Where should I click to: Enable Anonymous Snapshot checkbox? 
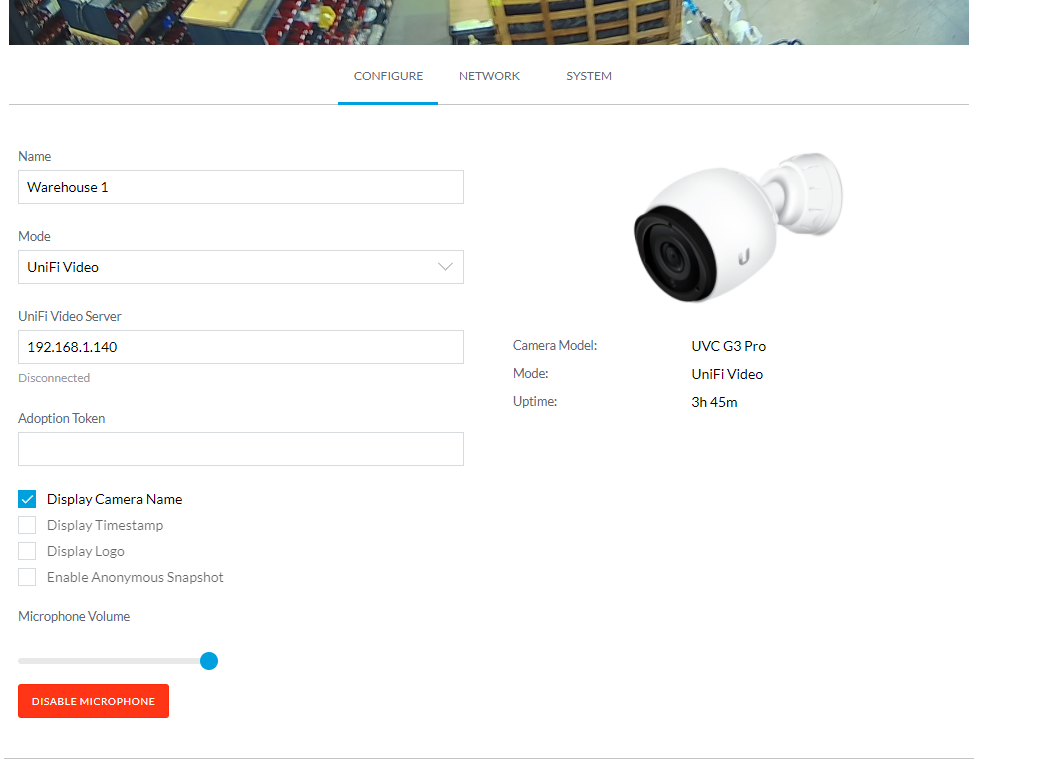(27, 577)
